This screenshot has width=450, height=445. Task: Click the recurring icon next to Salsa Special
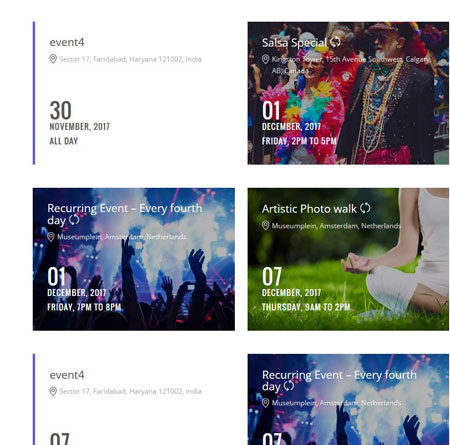point(335,42)
